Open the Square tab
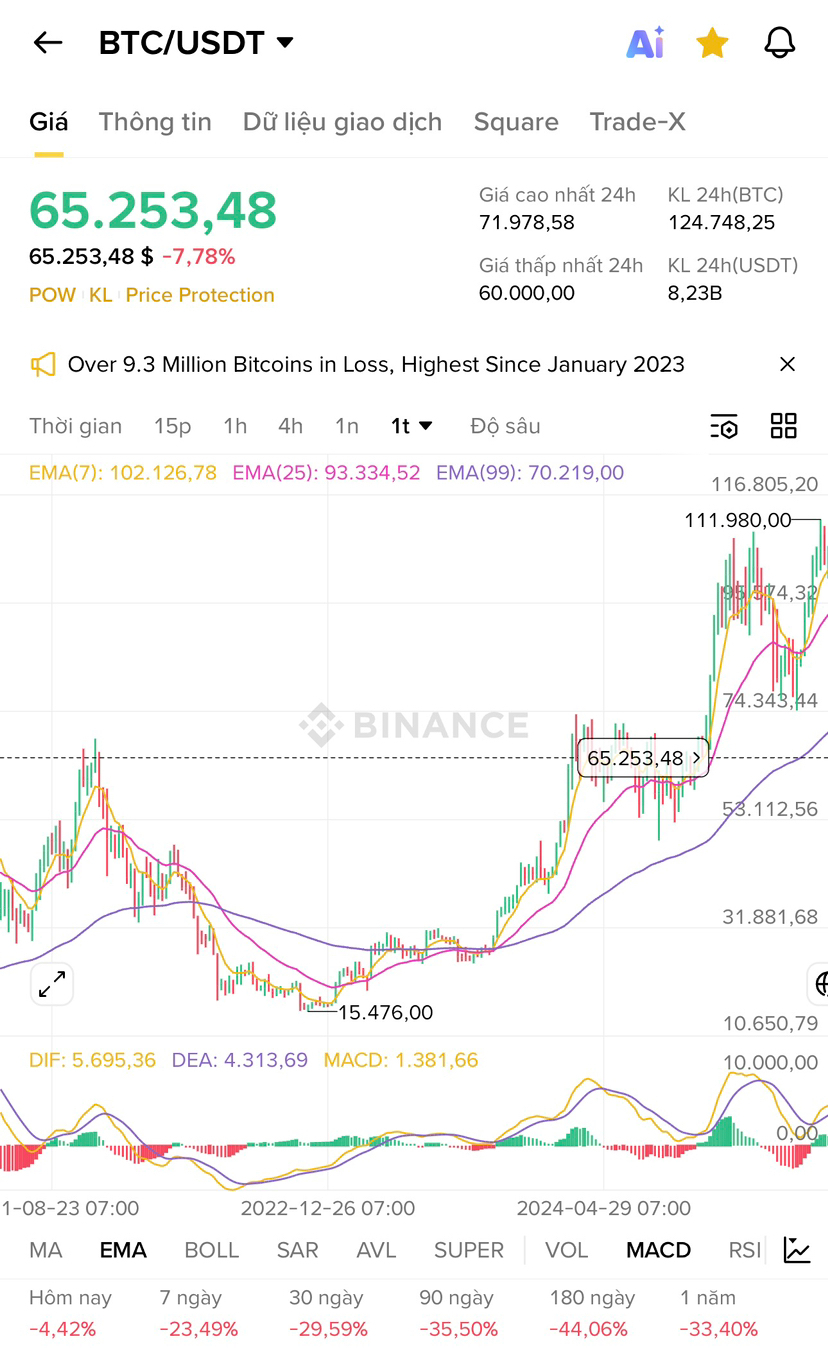The image size is (828, 1348). 516,122
